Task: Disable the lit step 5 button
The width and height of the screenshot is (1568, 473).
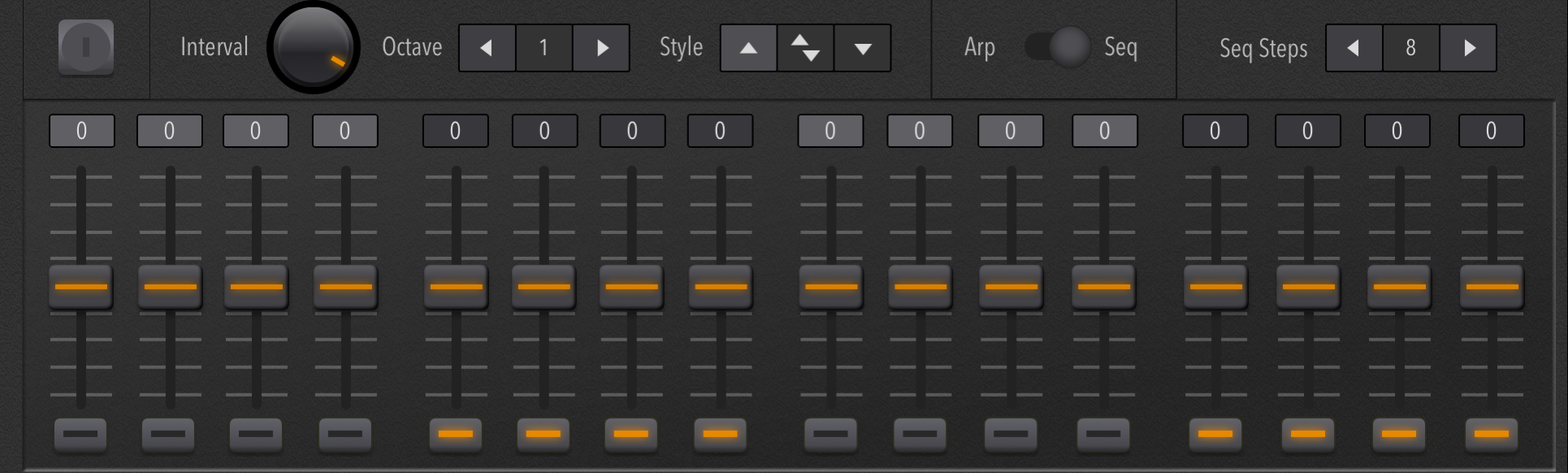Action: point(456,434)
